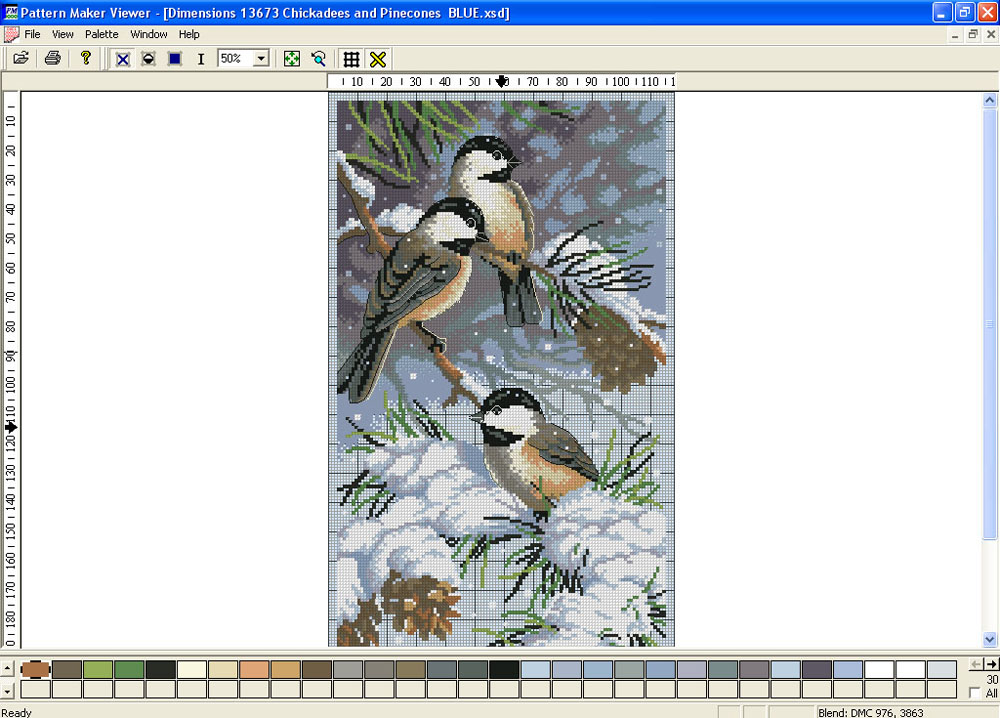Select the half-filled circle view icon
1000x718 pixels.
click(148, 59)
